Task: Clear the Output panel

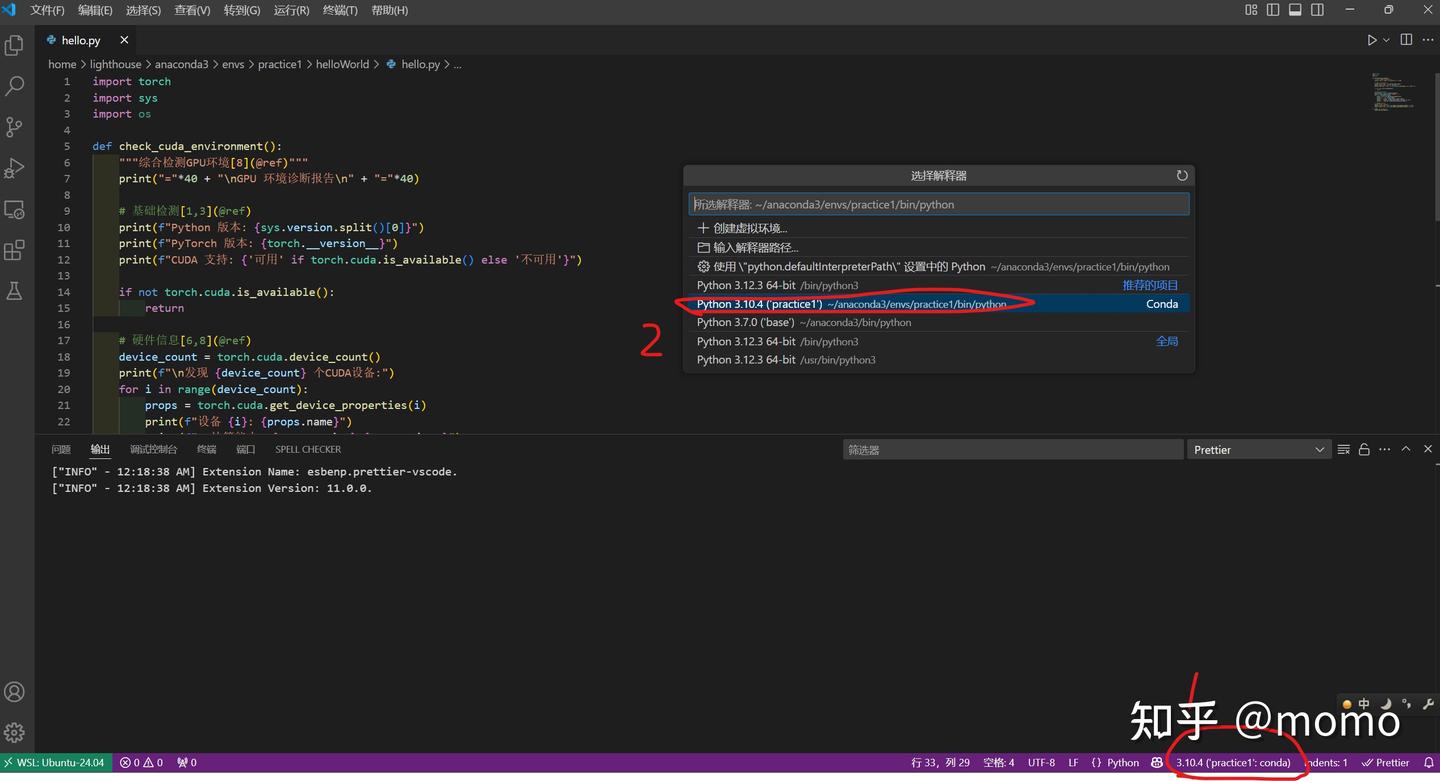Action: tap(1343, 449)
